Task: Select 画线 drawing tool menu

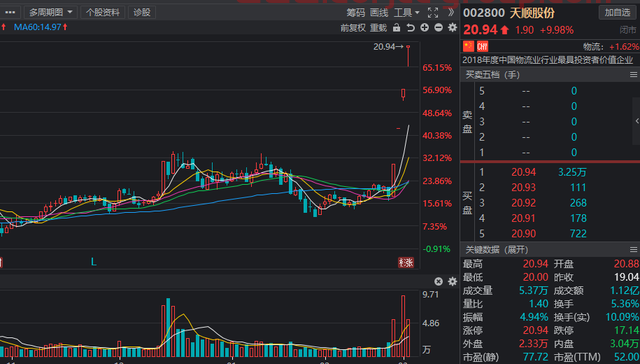Action: 379,13
